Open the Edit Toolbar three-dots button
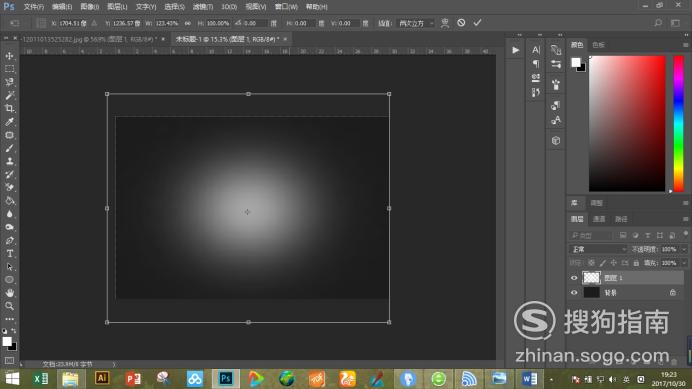692x389 pixels. click(9, 319)
